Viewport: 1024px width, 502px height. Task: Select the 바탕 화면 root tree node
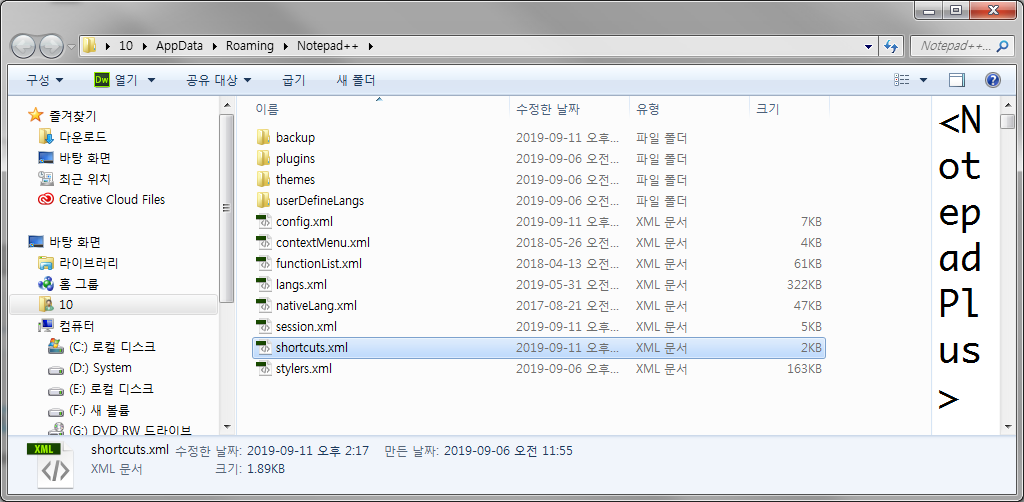(x=74, y=242)
